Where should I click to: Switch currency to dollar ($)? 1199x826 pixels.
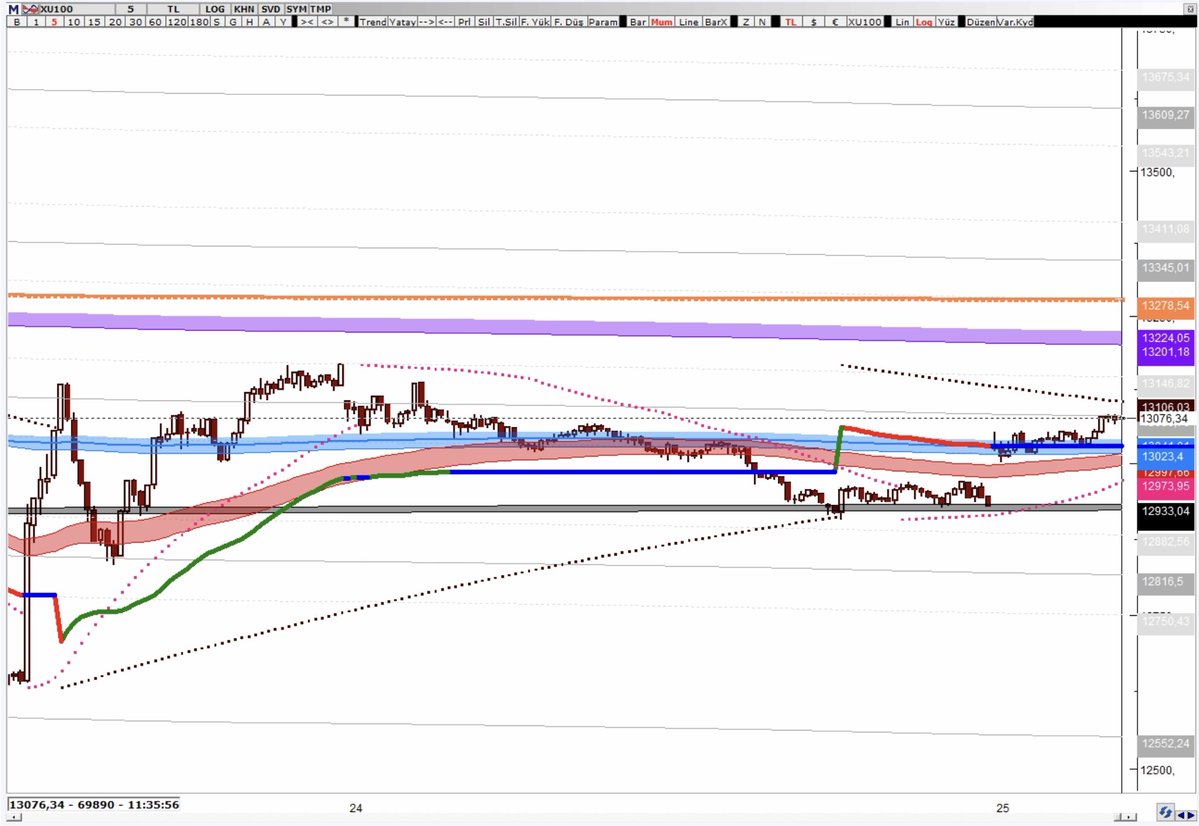pyautogui.click(x=814, y=22)
